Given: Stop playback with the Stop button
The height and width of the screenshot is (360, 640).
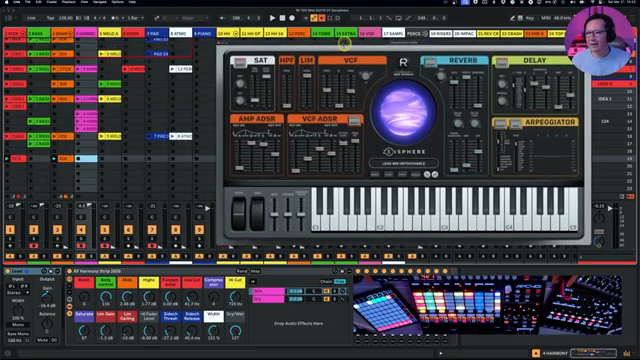Looking at the screenshot, I should coord(282,18).
